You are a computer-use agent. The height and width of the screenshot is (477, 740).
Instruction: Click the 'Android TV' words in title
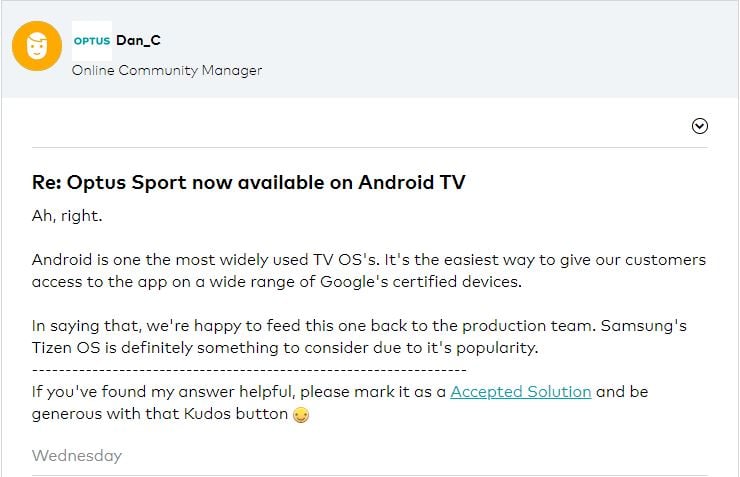[412, 183]
